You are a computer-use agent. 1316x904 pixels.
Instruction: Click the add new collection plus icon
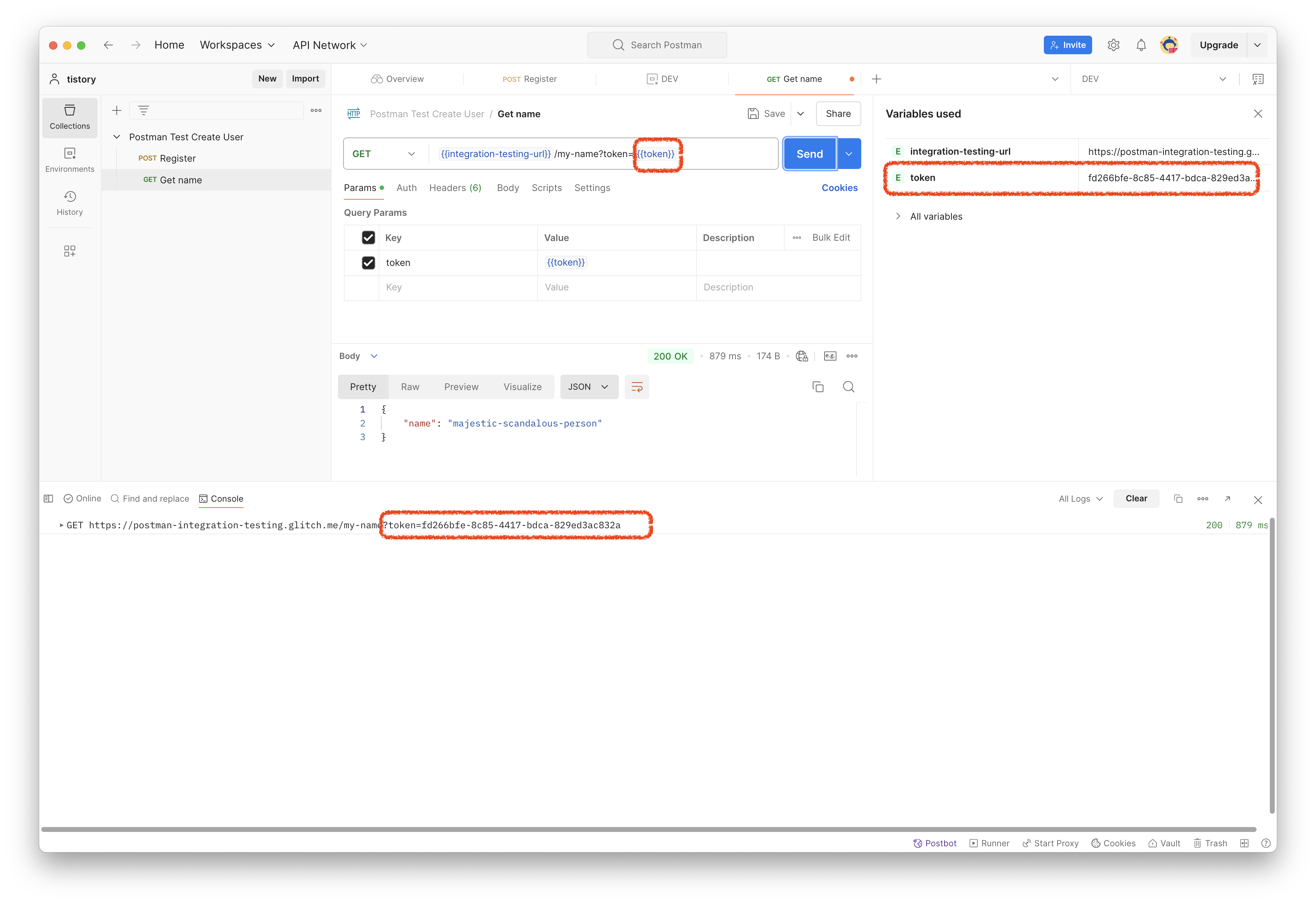[x=116, y=111]
